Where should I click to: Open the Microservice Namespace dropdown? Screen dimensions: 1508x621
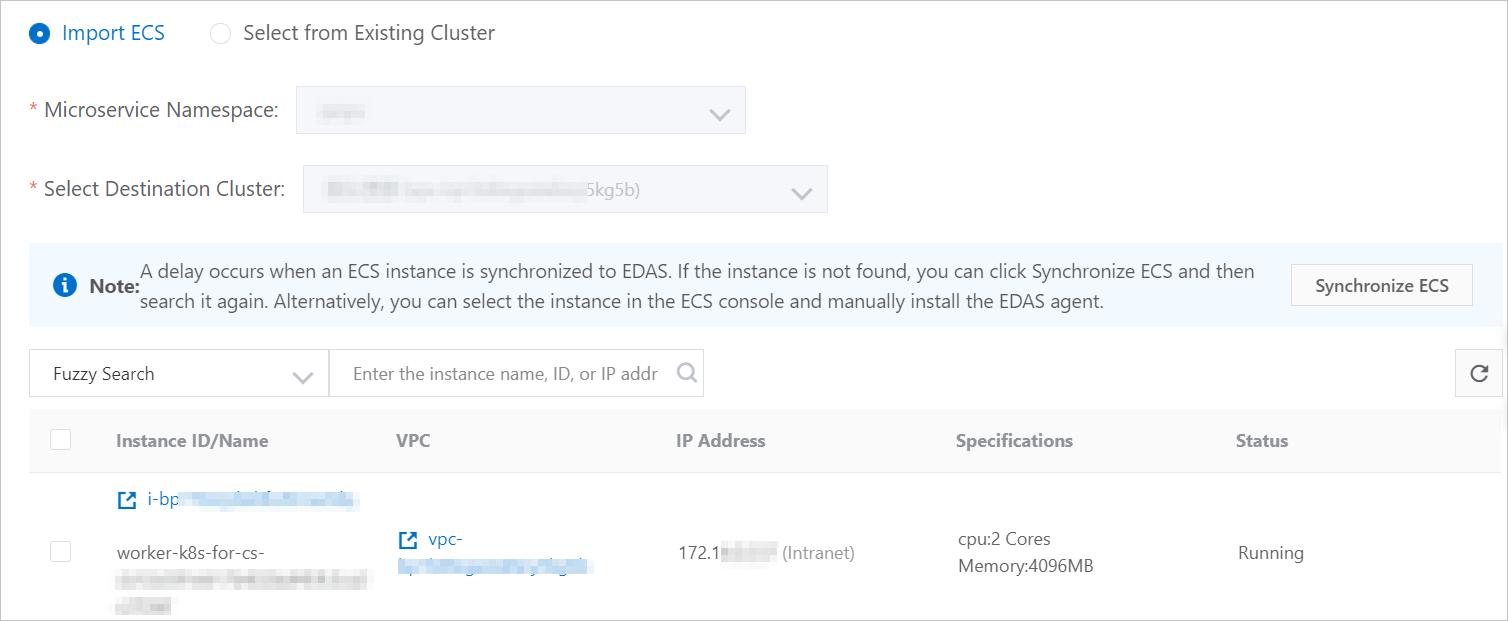tap(520, 110)
